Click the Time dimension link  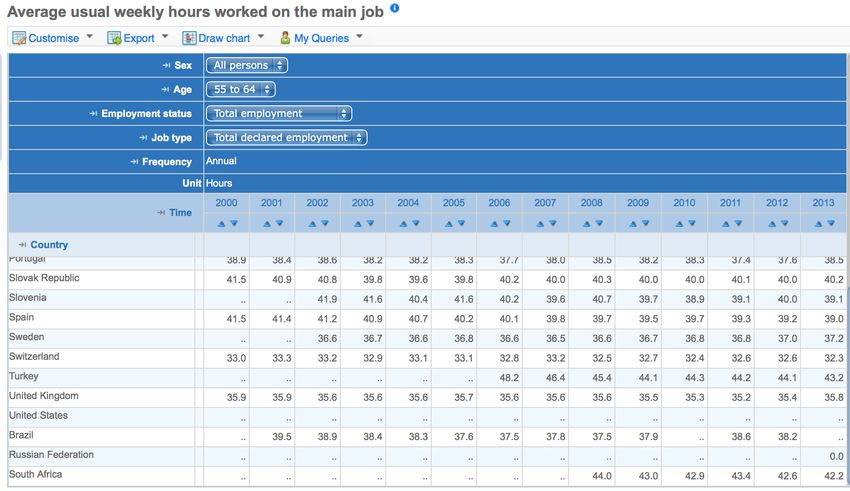(180, 213)
